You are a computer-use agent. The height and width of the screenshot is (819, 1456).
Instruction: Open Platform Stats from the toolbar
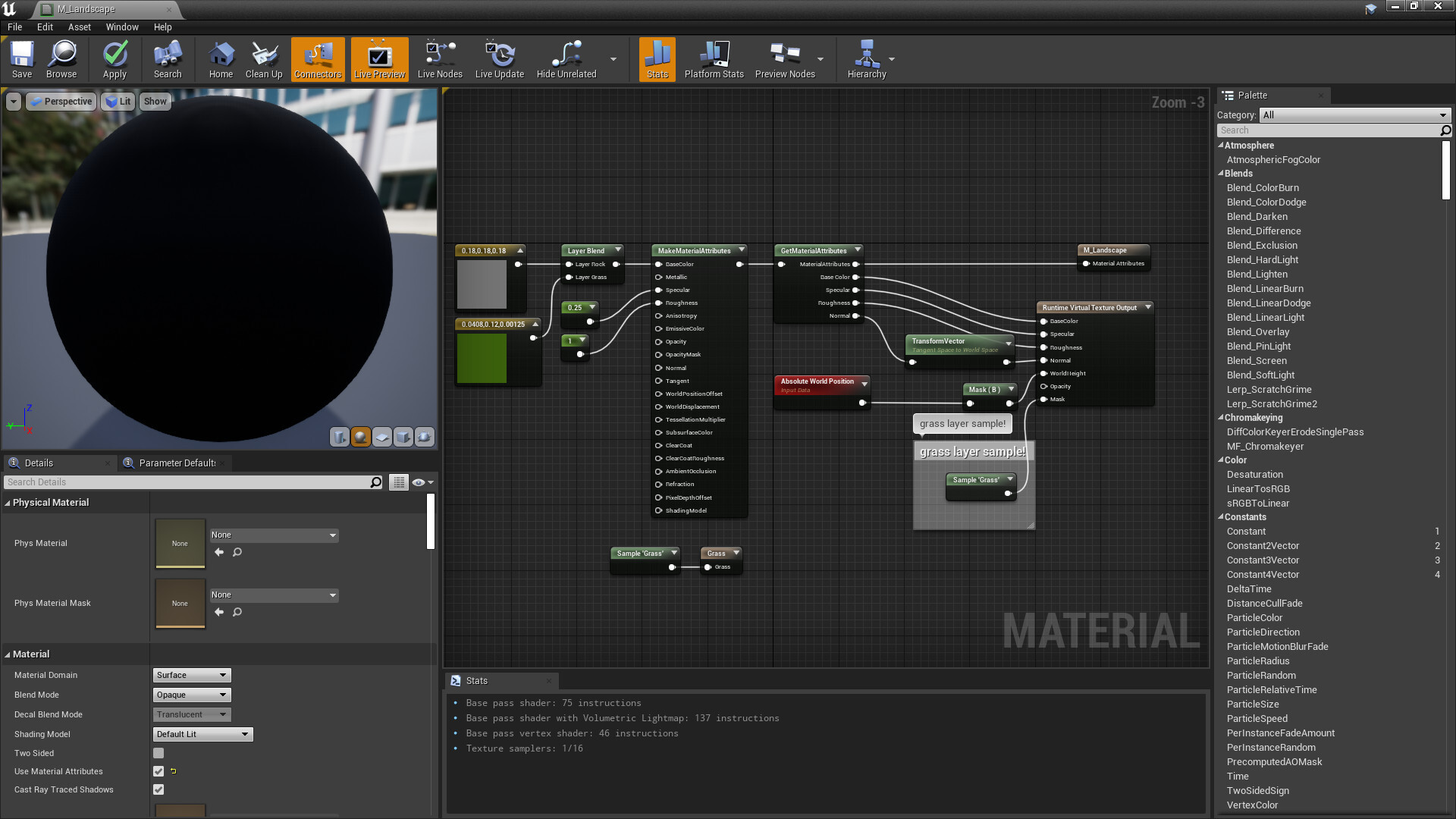click(x=713, y=59)
